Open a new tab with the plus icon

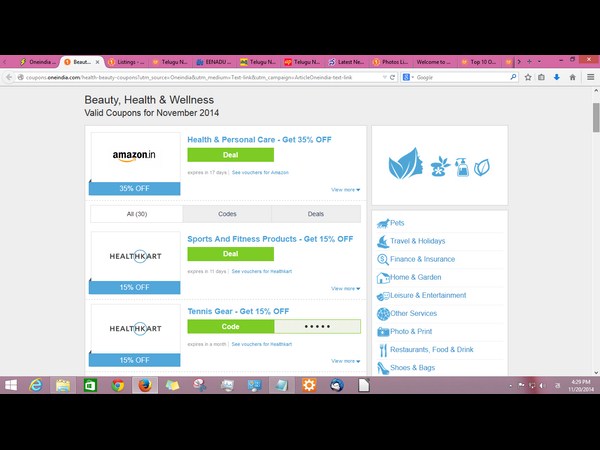[x=529, y=62]
